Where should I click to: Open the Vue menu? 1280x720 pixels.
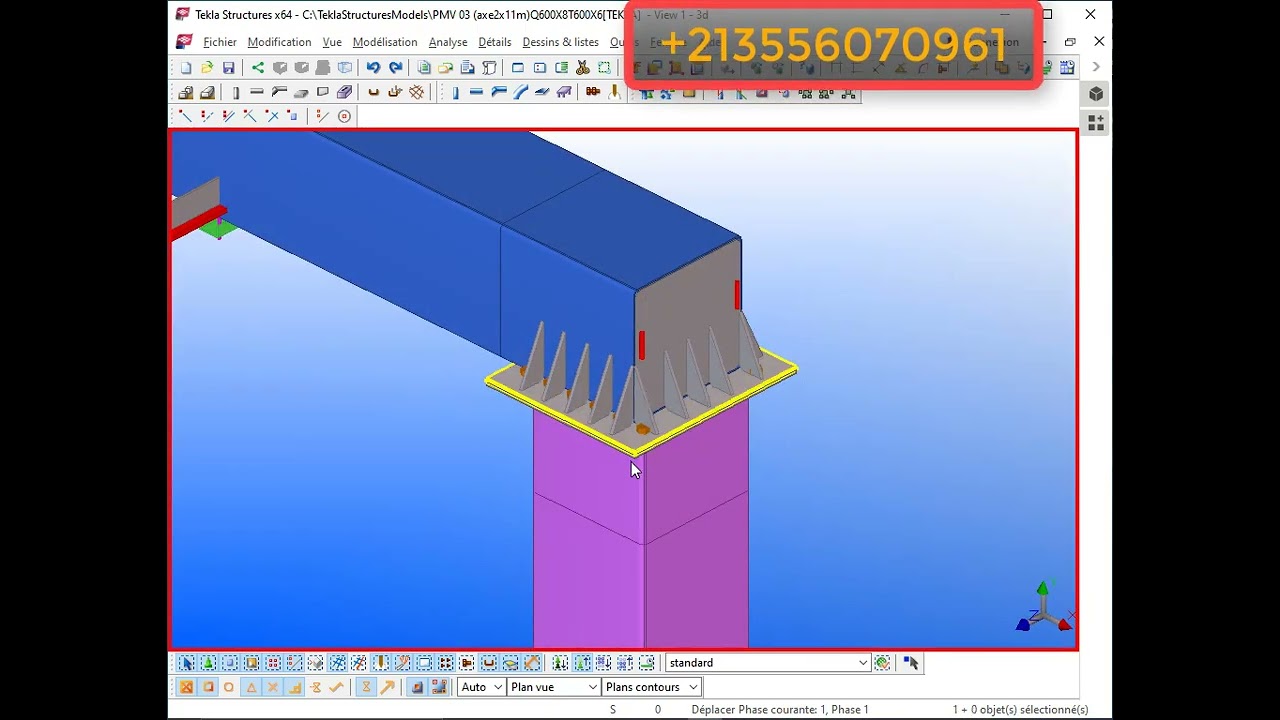(332, 42)
